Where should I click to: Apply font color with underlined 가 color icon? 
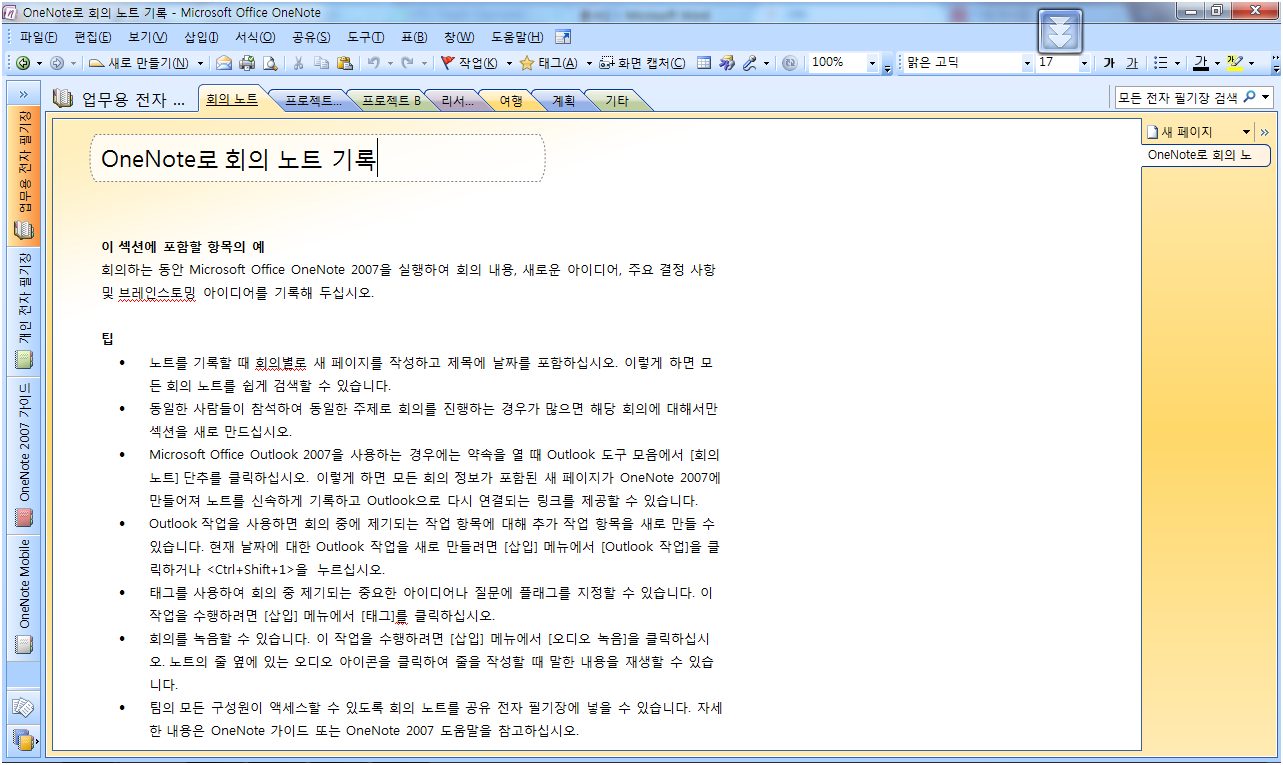[1200, 63]
